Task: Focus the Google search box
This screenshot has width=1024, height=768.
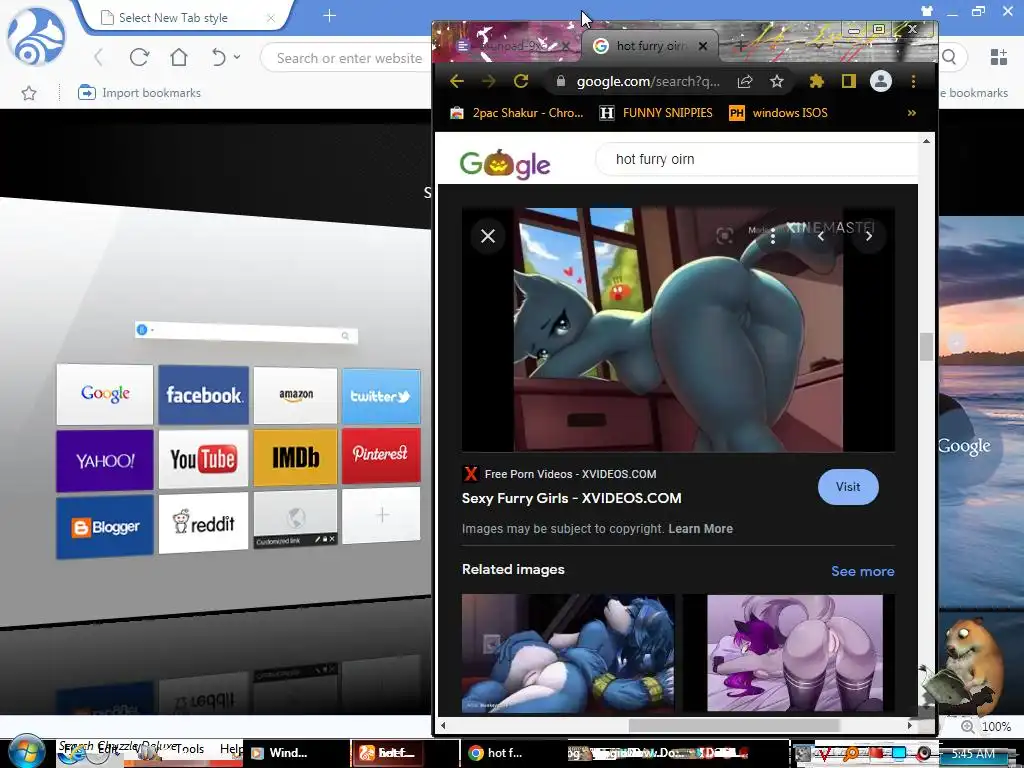Action: click(758, 159)
